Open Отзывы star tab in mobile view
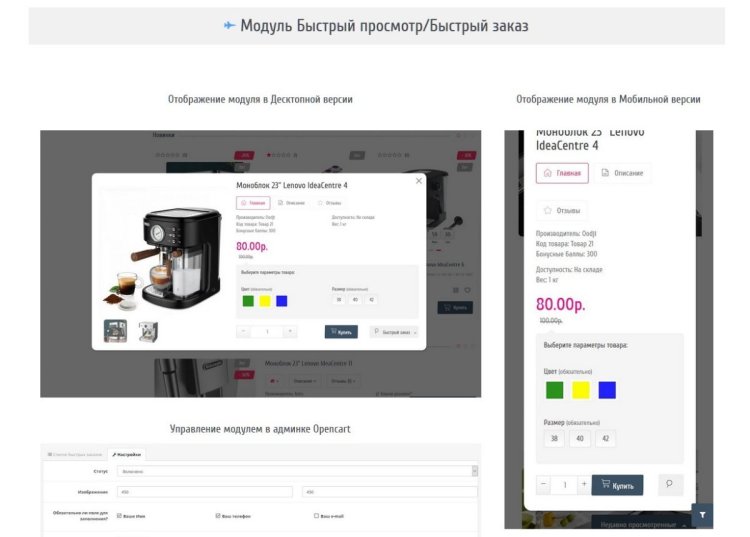The height and width of the screenshot is (537, 750). point(562,211)
